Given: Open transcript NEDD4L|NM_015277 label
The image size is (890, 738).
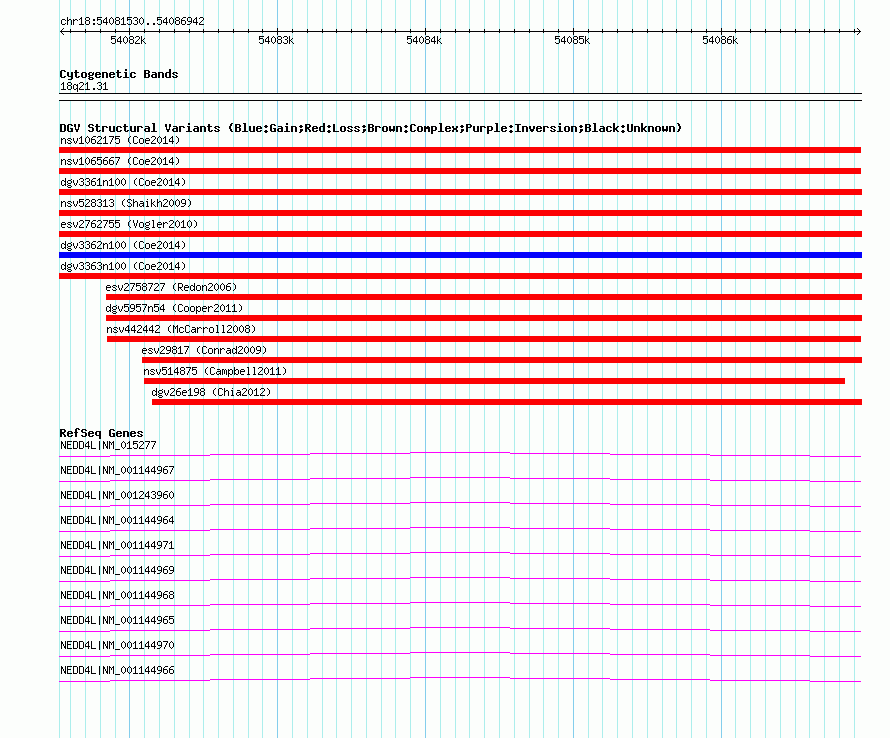Looking at the screenshot, I should click(x=108, y=446).
